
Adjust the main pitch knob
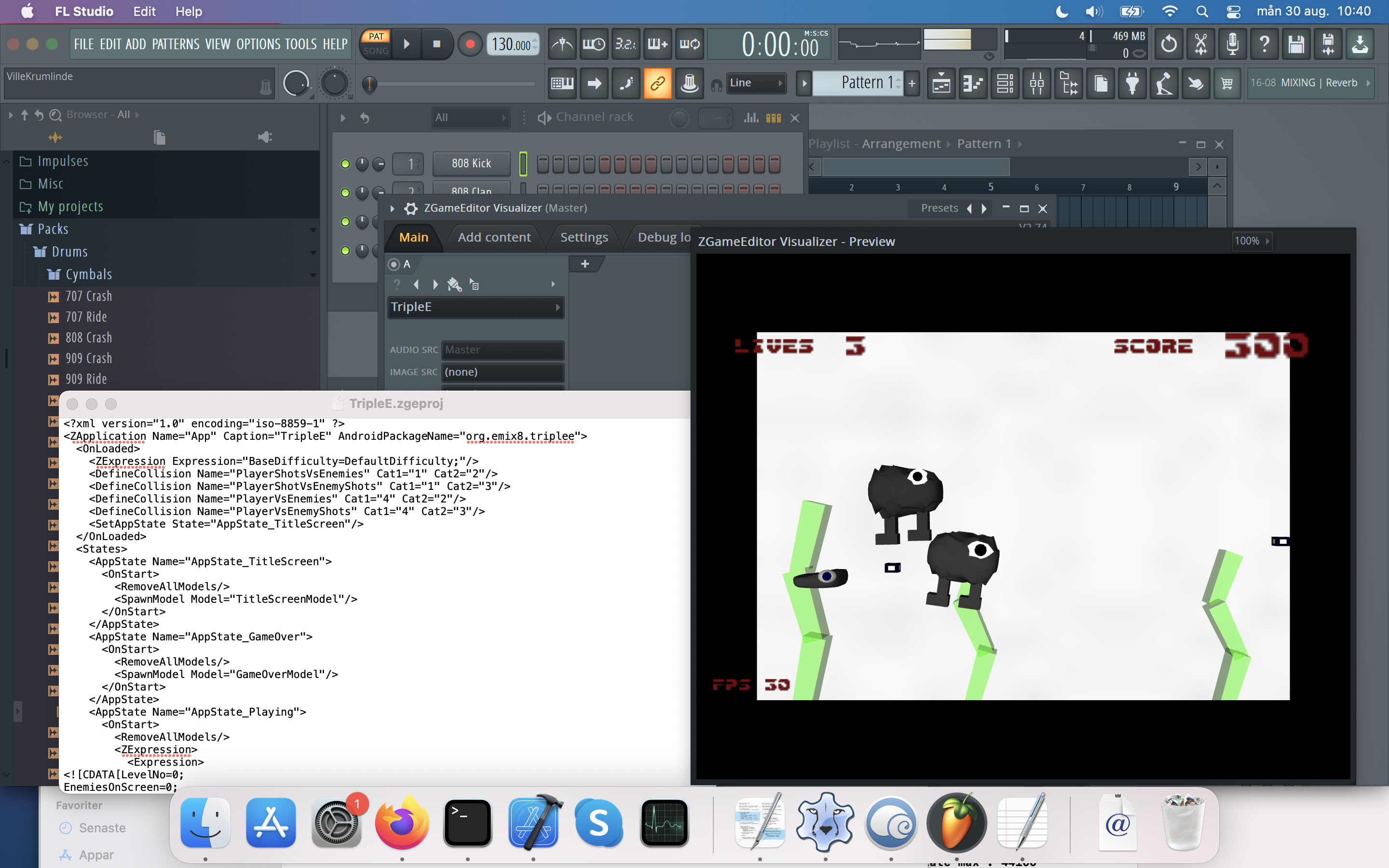(x=335, y=84)
